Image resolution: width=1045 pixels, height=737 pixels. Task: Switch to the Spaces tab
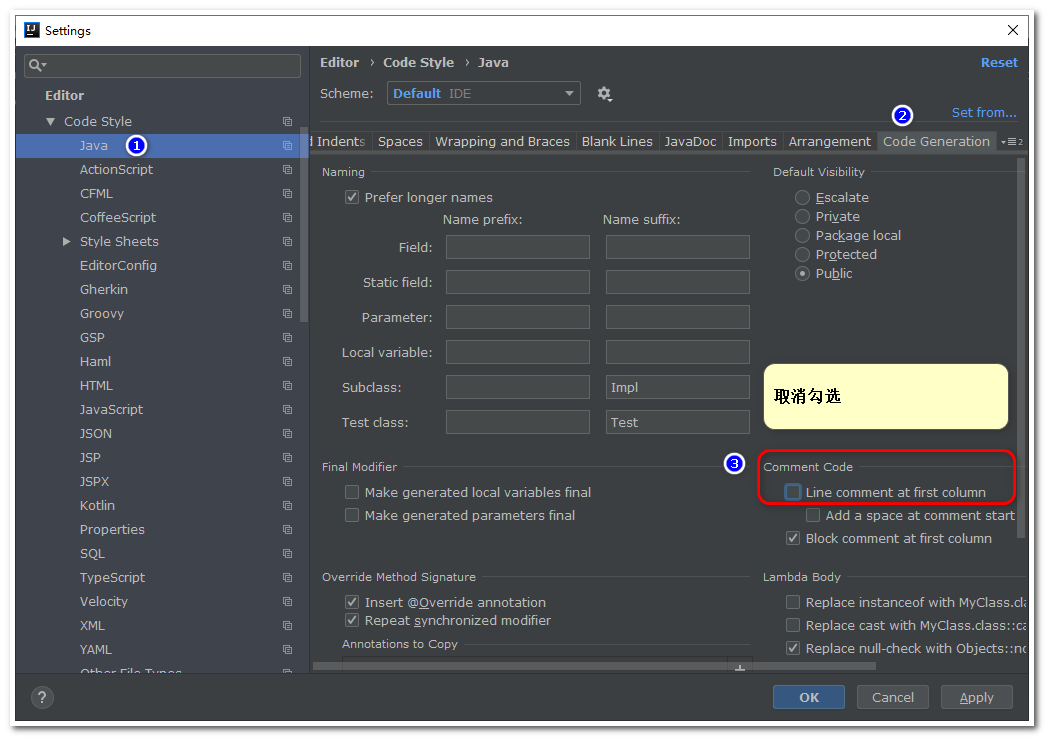(401, 141)
